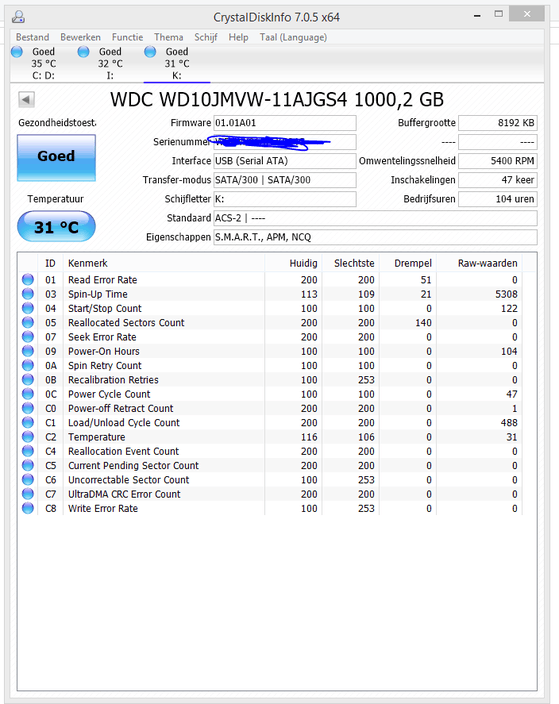Viewport: 559px width, 704px height.
Task: Click the Schijfletter K: field
Action: tap(285, 199)
